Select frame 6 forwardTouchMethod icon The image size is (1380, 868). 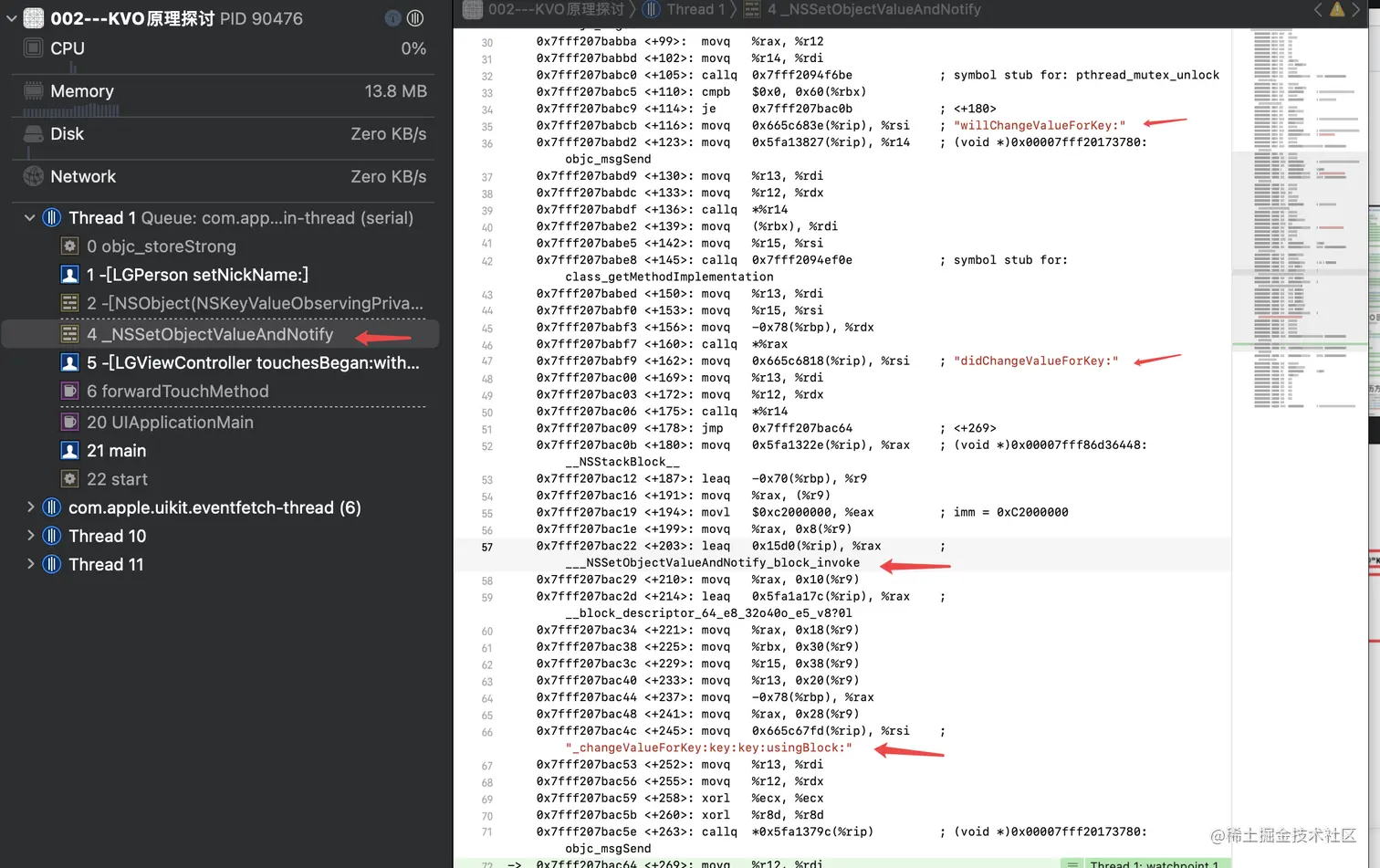click(69, 392)
